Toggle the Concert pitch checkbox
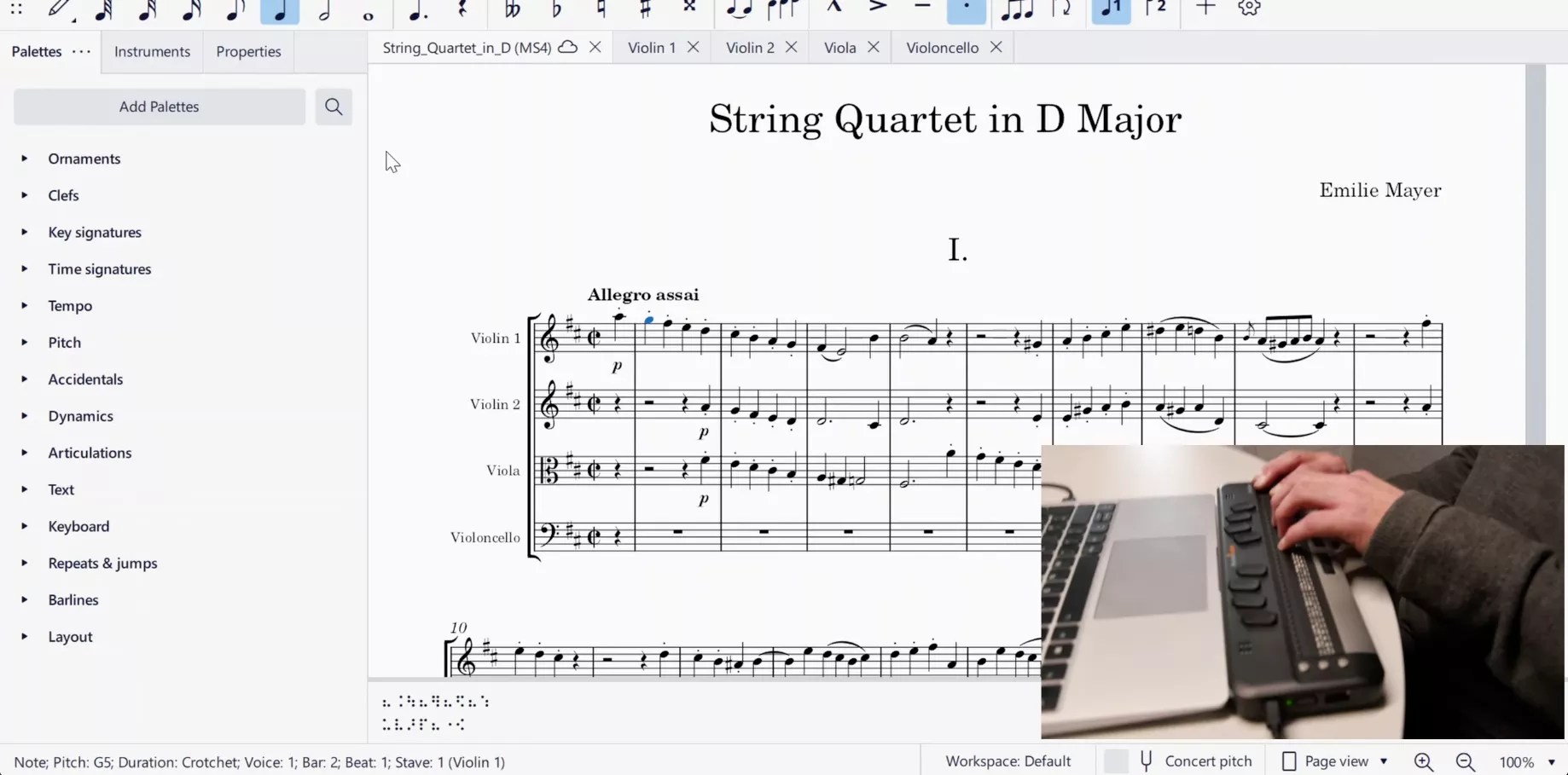Viewport: 1568px width, 775px height. (1116, 761)
